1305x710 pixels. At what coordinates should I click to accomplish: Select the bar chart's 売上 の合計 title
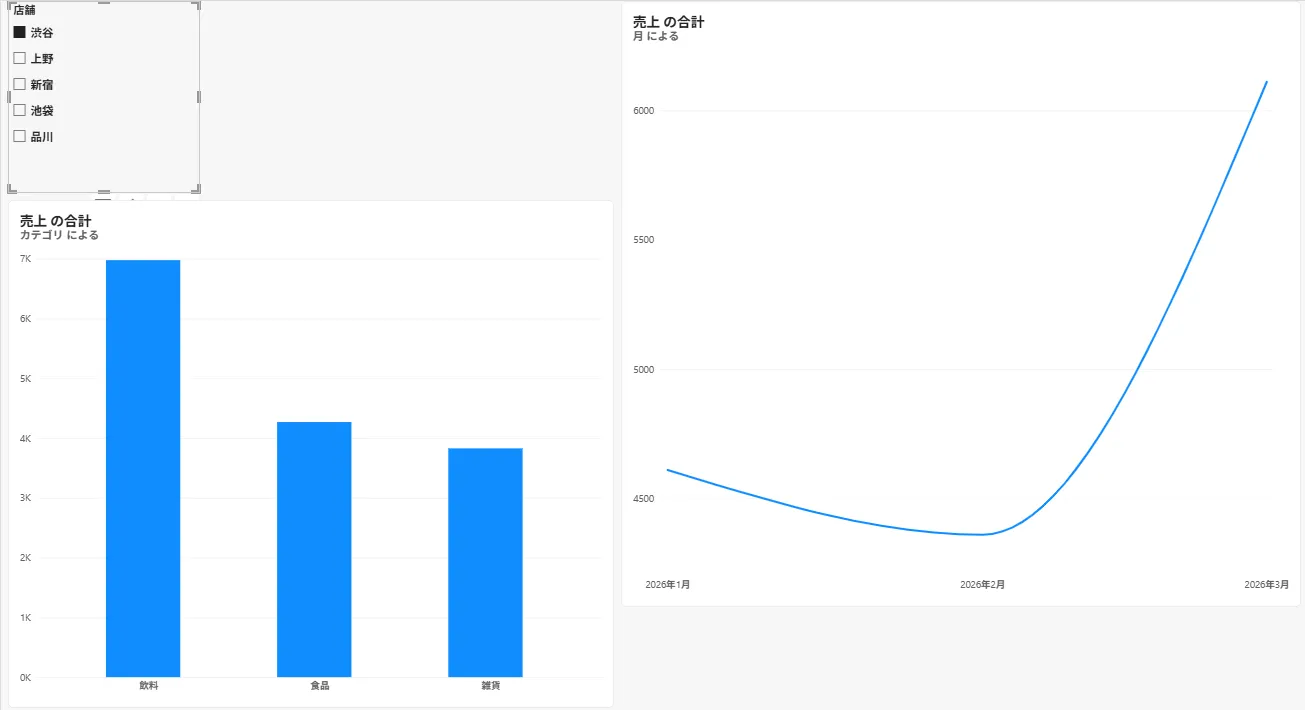coord(56,220)
